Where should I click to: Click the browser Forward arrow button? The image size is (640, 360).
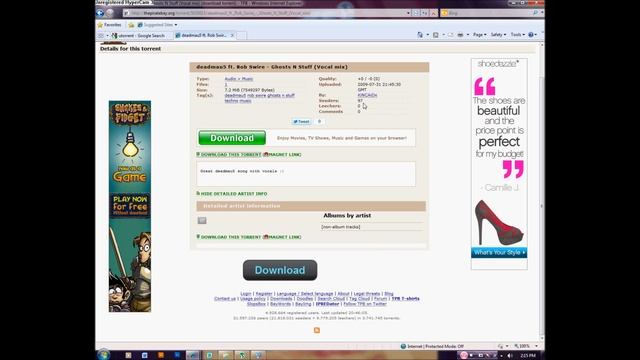(x=109, y=13)
